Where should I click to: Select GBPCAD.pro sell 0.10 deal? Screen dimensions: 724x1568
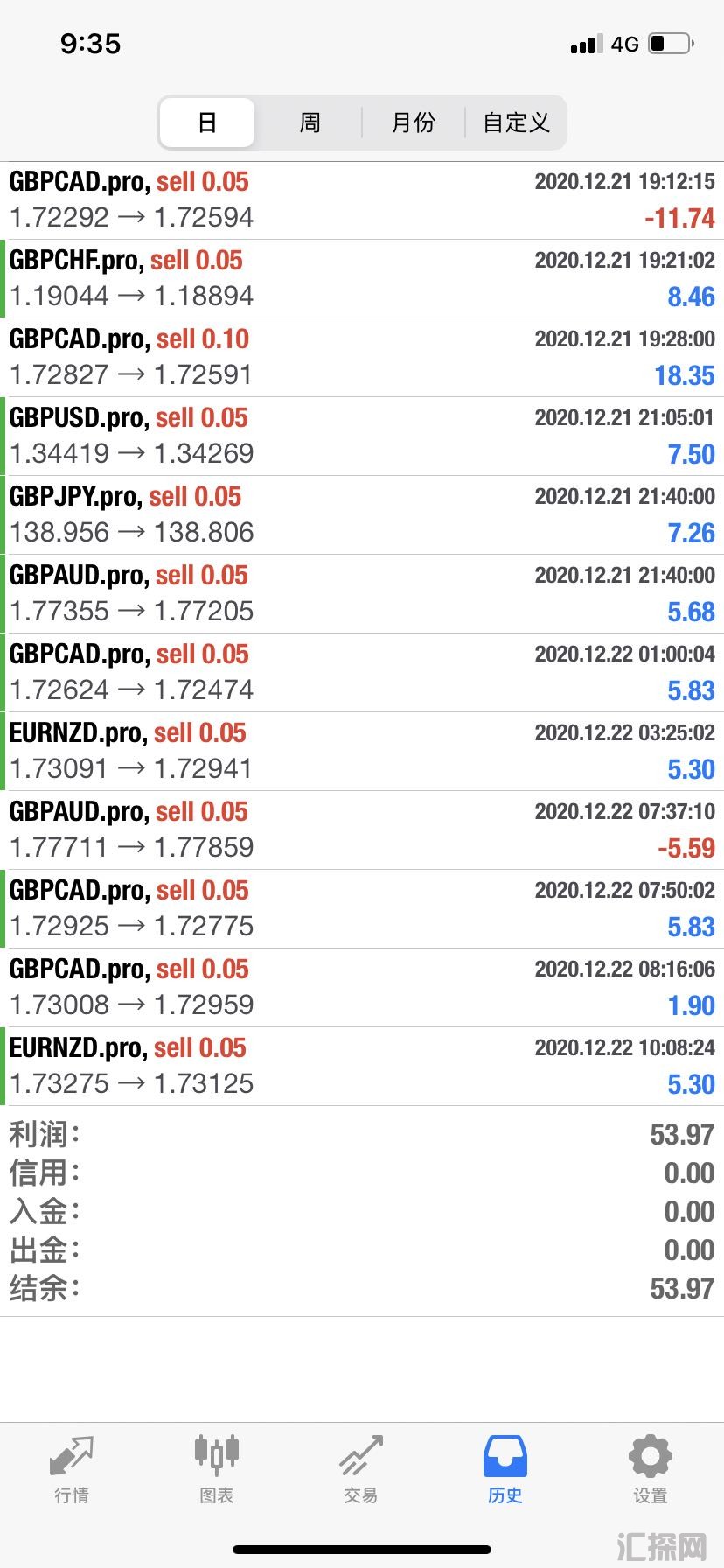[x=362, y=358]
